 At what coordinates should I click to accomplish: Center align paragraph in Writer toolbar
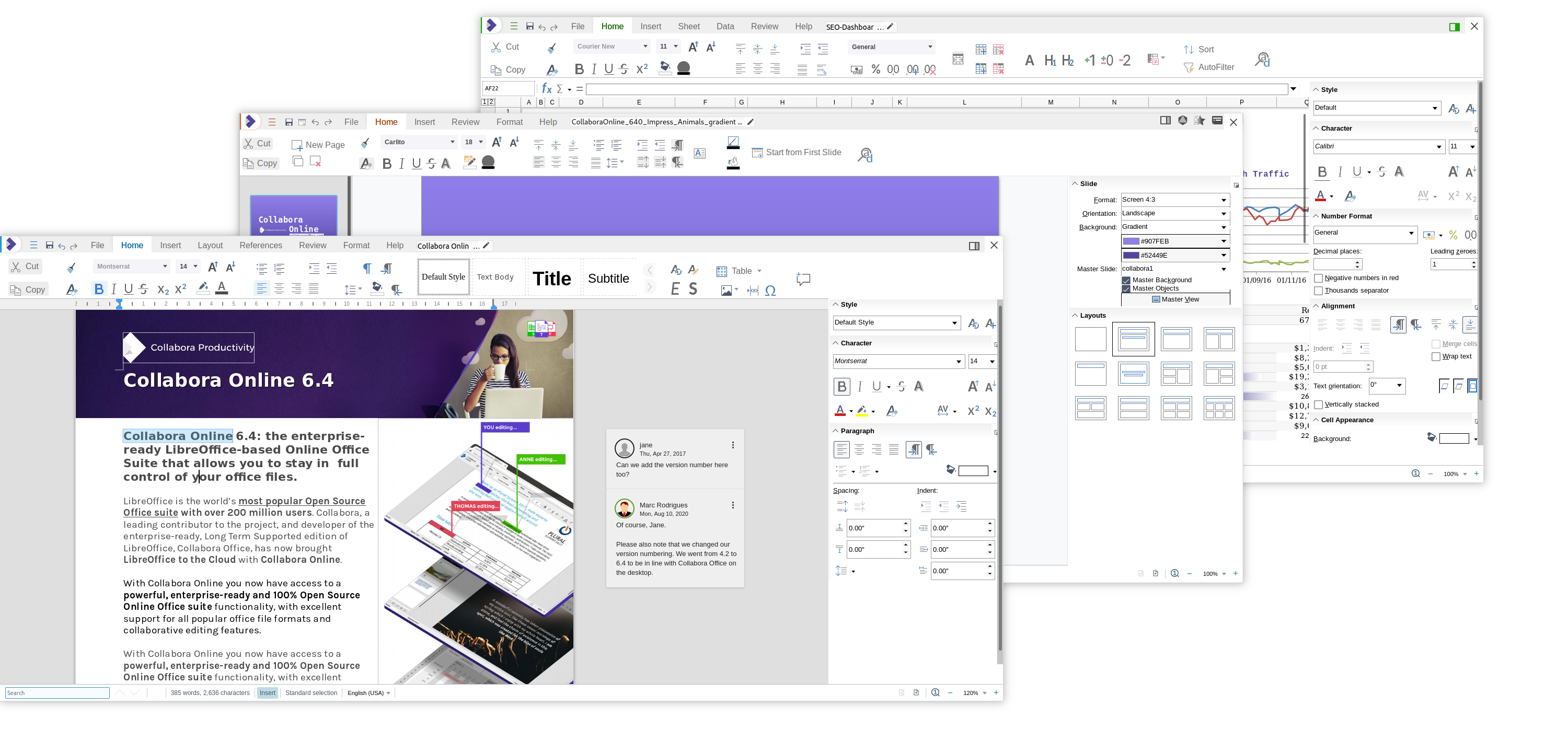[279, 289]
